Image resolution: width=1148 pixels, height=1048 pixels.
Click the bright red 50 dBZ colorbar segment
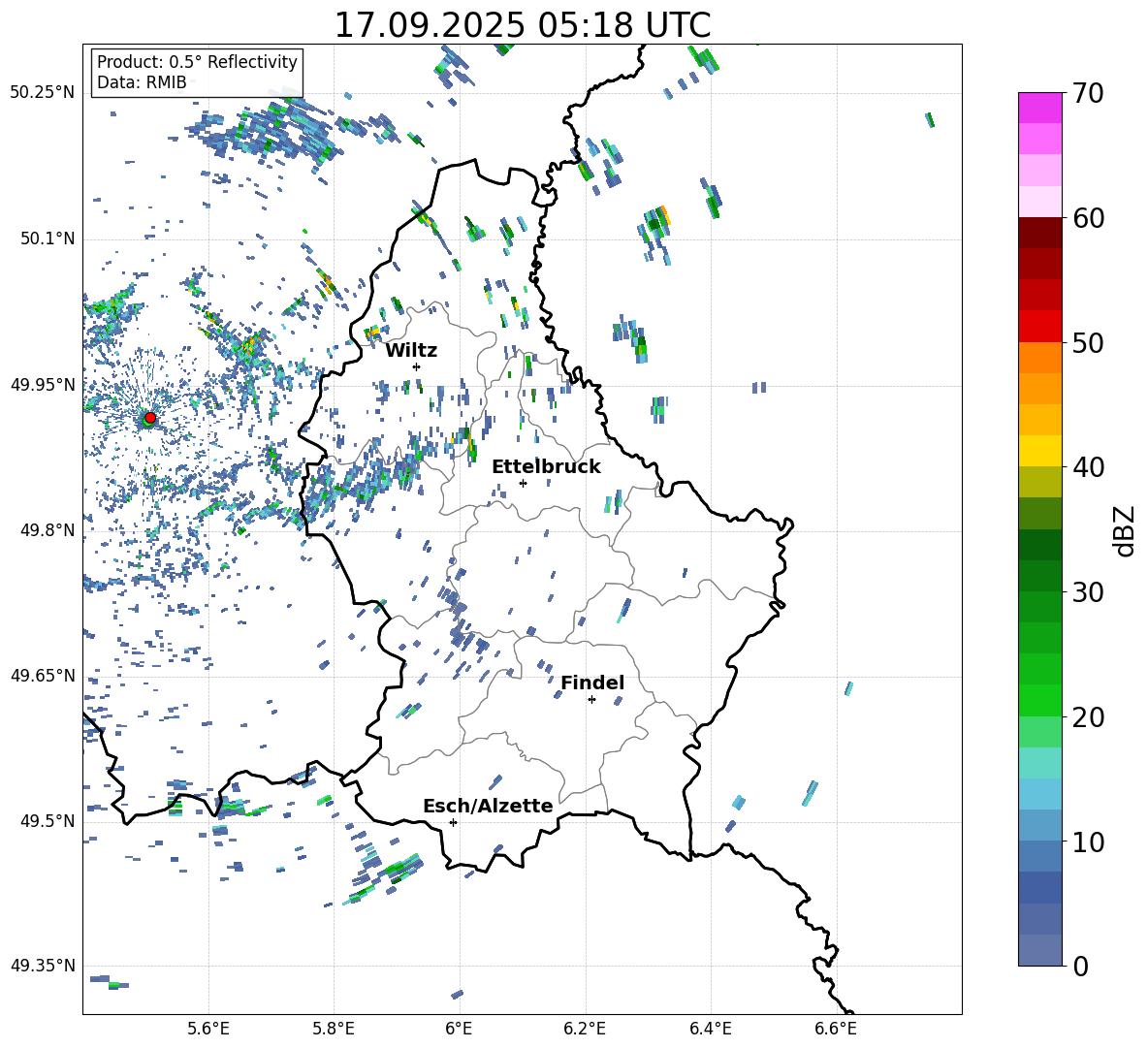click(1040, 326)
